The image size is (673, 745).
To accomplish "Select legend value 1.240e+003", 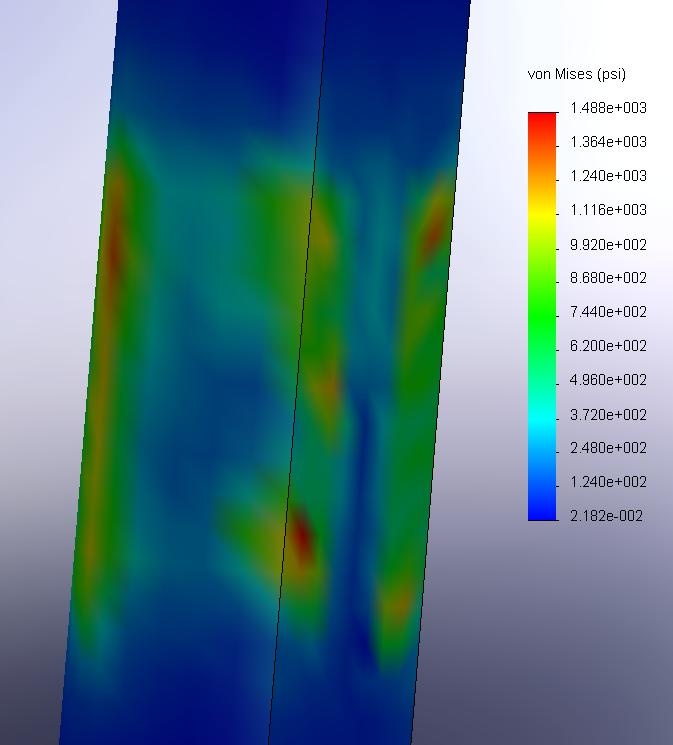I will click(x=608, y=176).
